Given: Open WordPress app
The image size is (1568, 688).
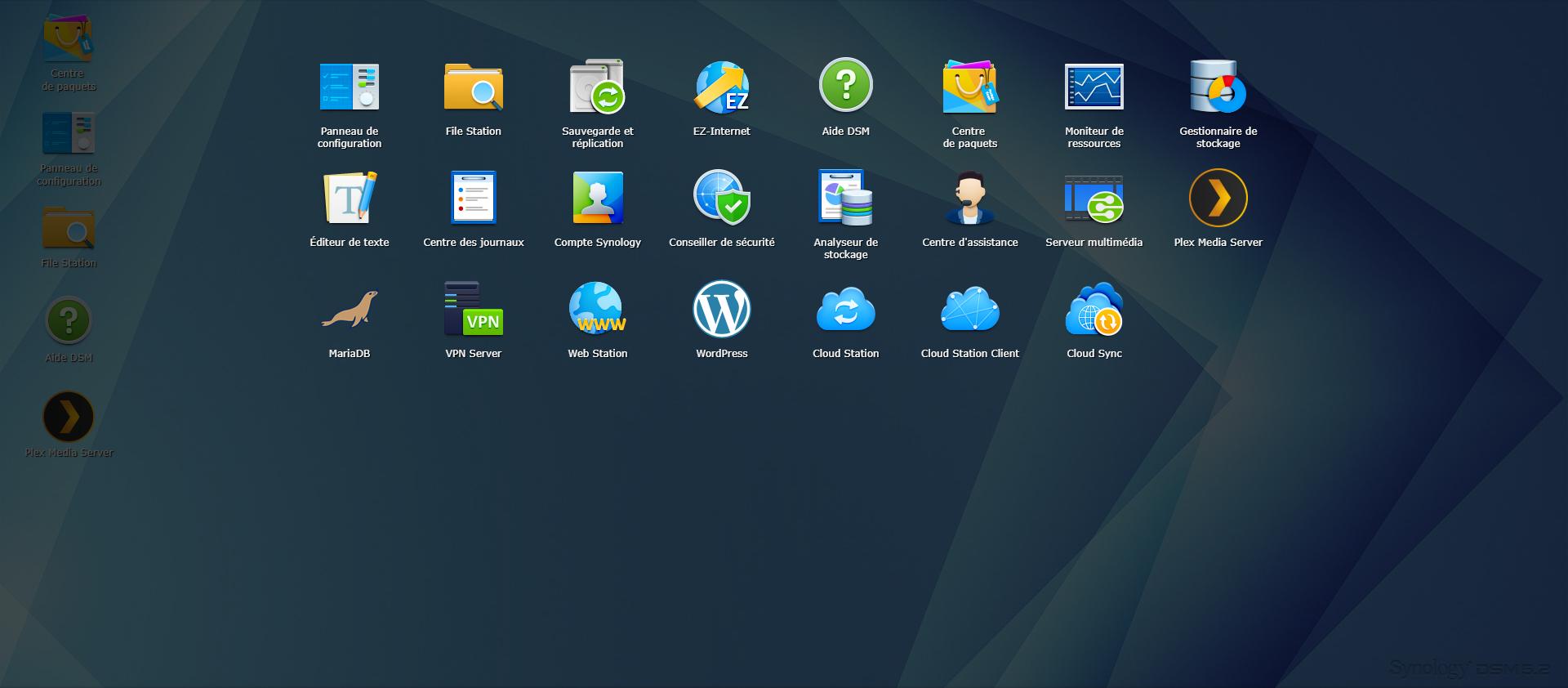Looking at the screenshot, I should click(721, 310).
